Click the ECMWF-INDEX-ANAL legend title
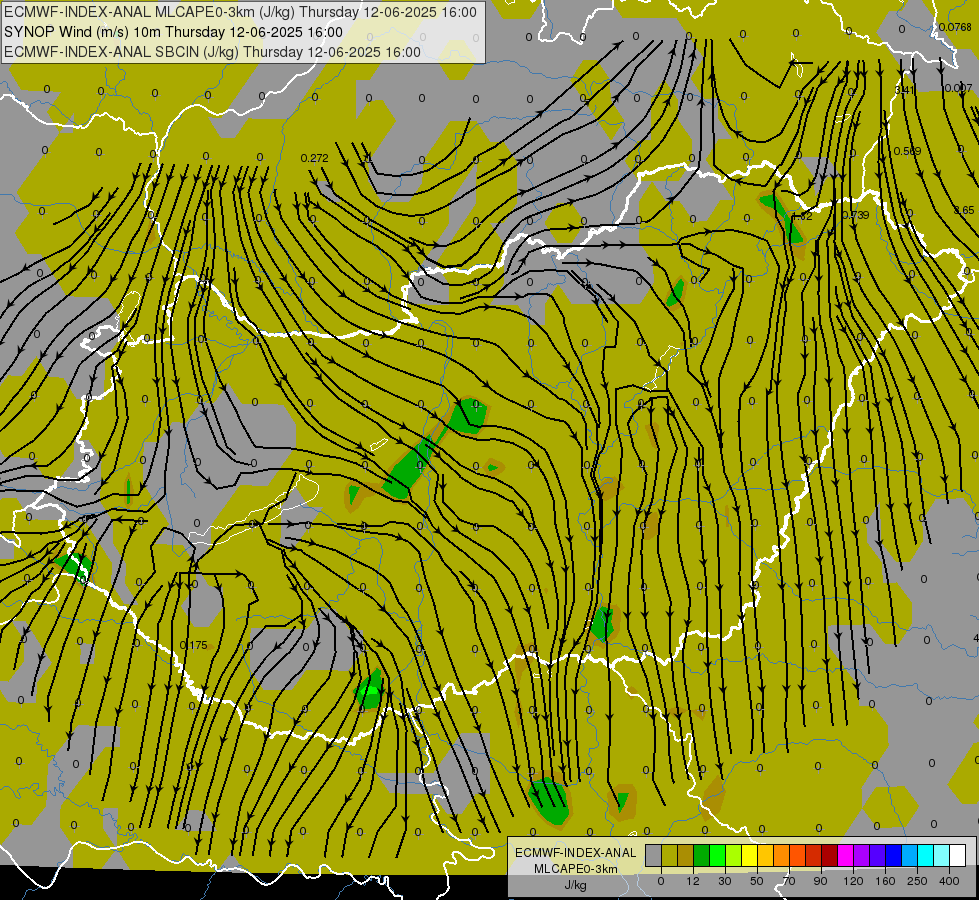Image resolution: width=979 pixels, height=900 pixels. (x=576, y=853)
